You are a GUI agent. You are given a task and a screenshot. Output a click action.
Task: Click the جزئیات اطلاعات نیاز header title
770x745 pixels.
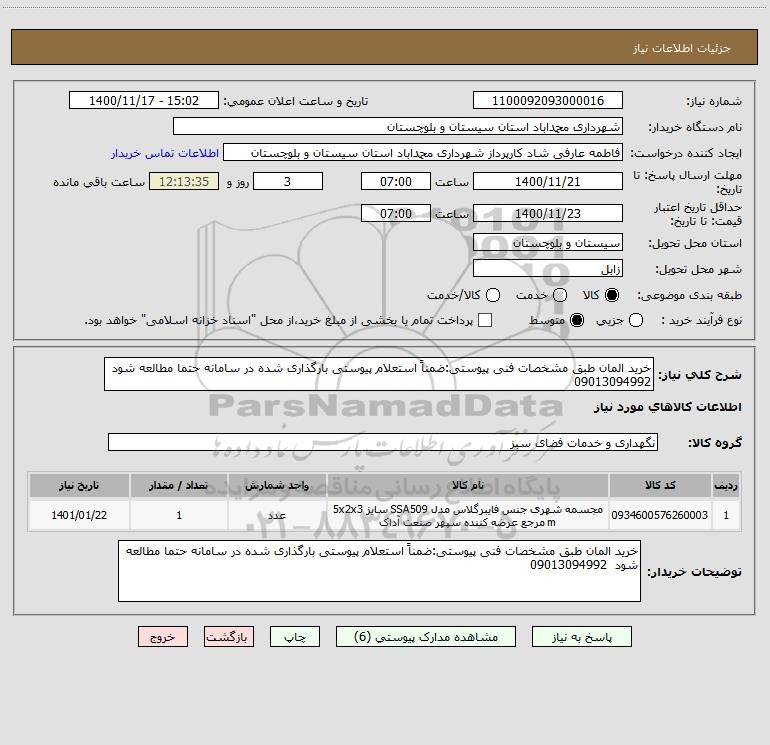682,48
